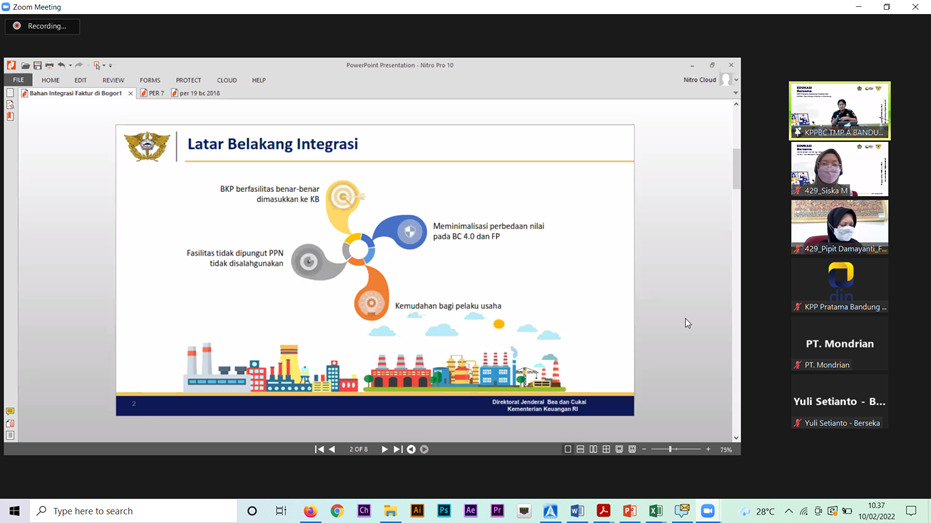
Task: Advance to the next page arrow
Action: coord(384,450)
